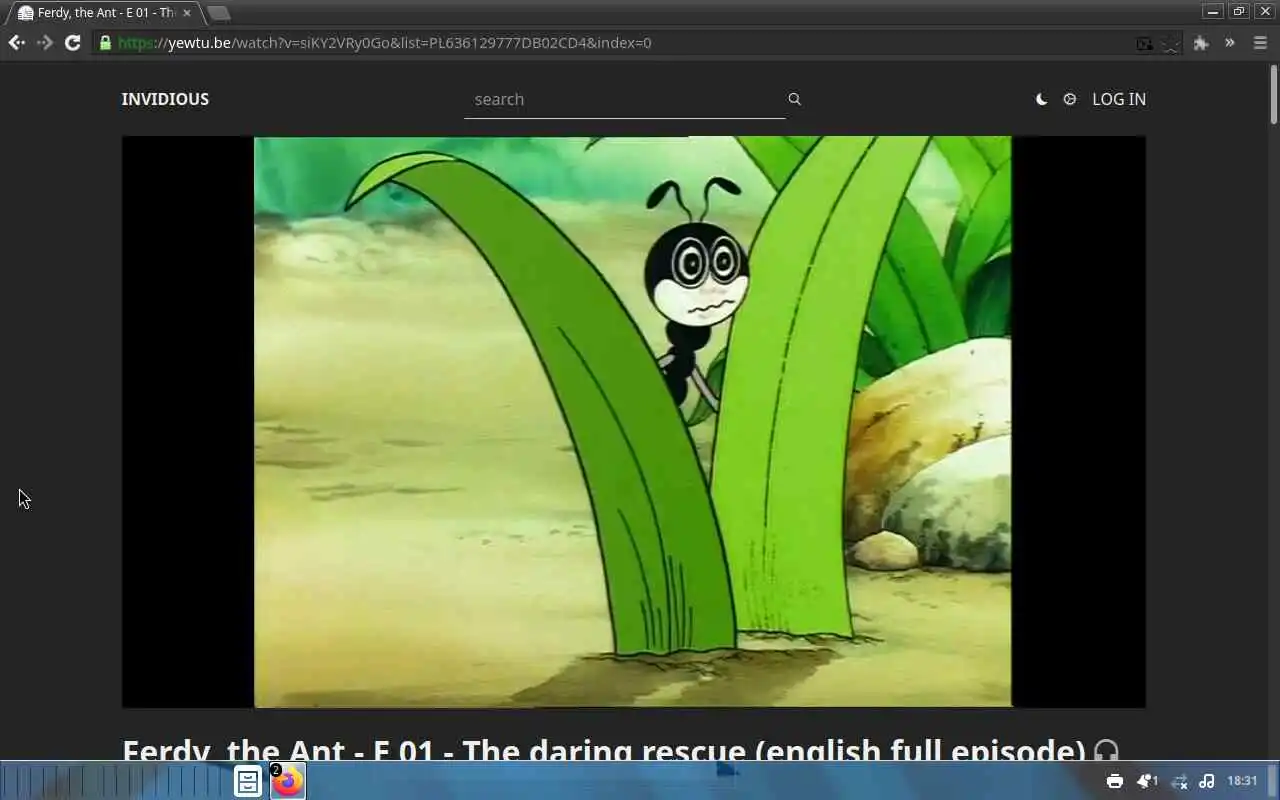
Task: Click the 18:31 clock in the tray
Action: [1242, 781]
